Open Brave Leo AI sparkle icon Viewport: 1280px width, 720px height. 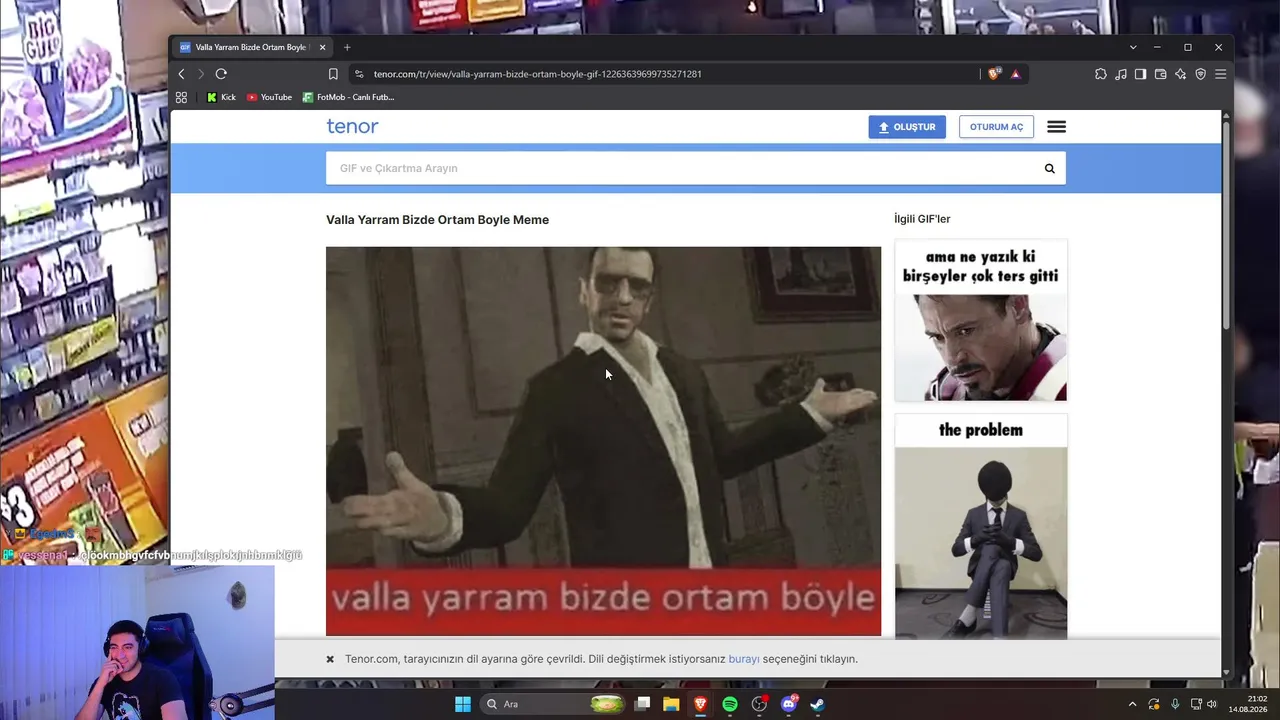(x=1180, y=74)
